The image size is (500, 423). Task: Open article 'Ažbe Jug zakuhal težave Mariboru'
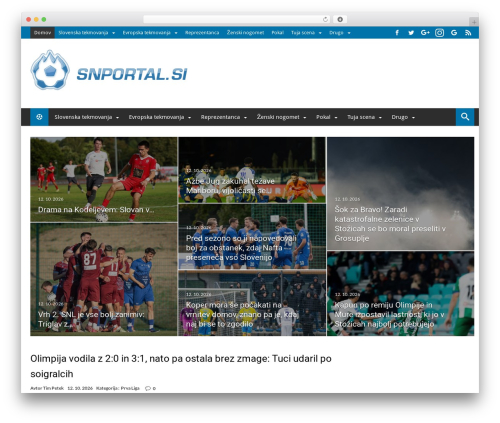tap(230, 186)
